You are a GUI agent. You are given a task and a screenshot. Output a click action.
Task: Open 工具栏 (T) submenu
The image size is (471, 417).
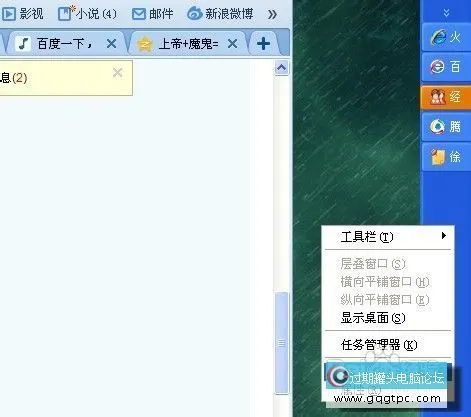point(388,237)
